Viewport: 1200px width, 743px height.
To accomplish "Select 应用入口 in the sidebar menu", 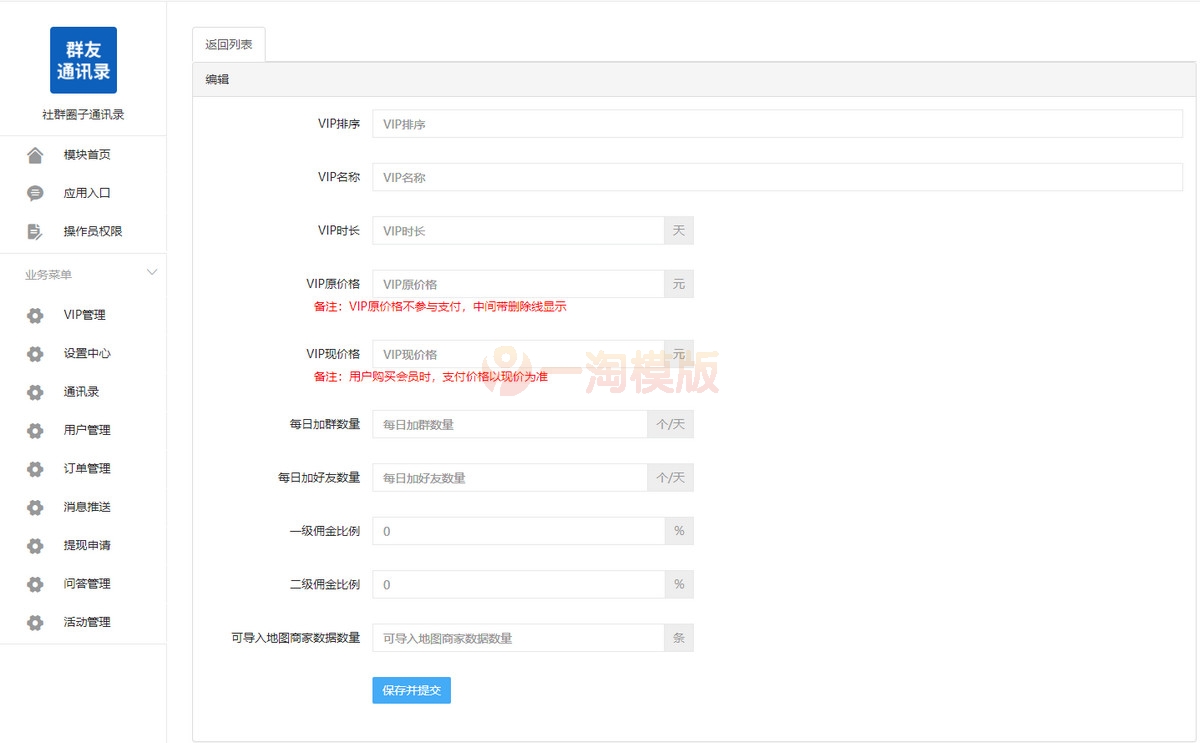I will (x=87, y=192).
